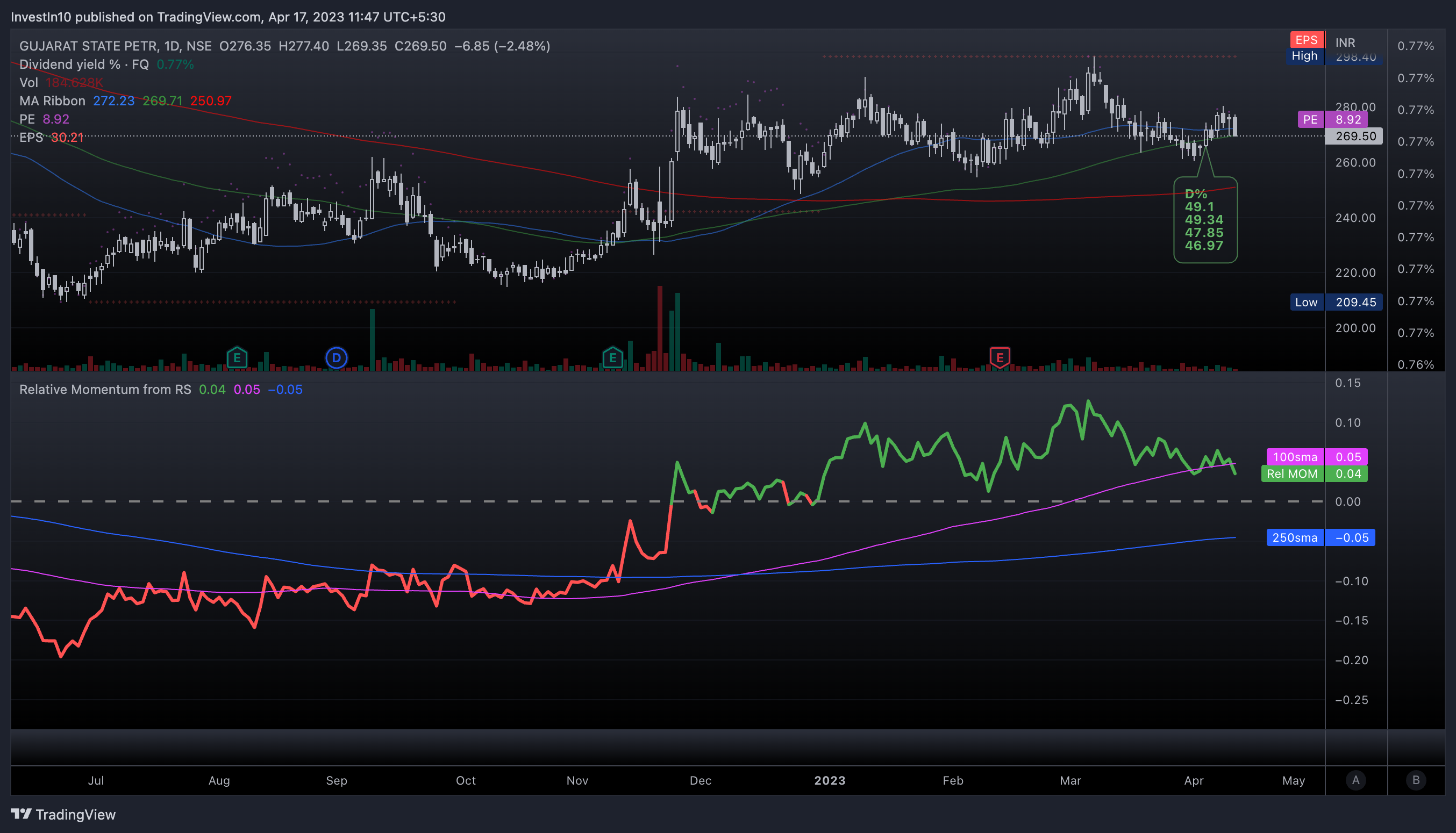Click the green Rel MOM 0.04 label
Screen dimensions: 1456x833
[1314, 473]
